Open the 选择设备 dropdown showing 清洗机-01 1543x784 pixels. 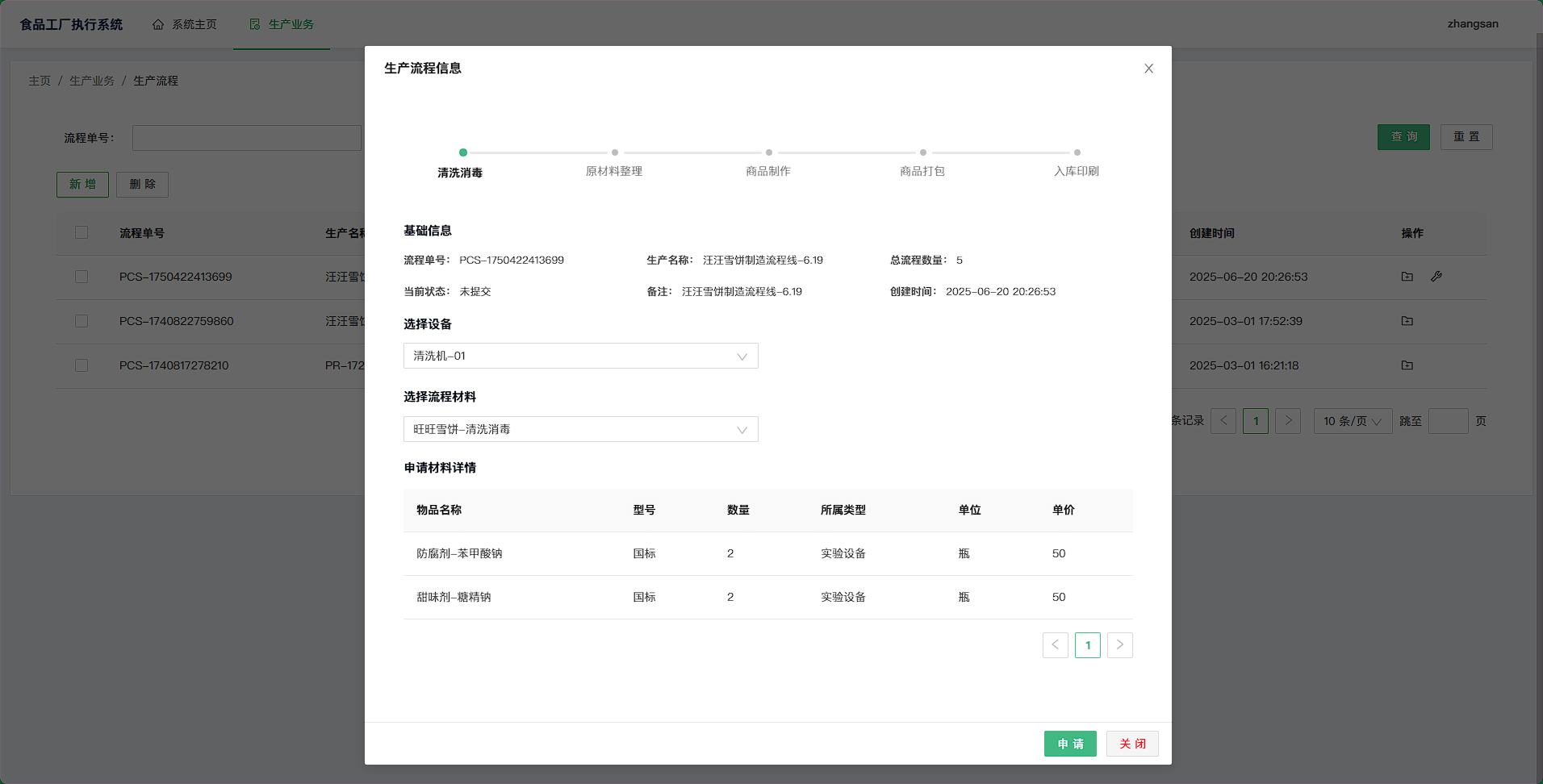581,356
